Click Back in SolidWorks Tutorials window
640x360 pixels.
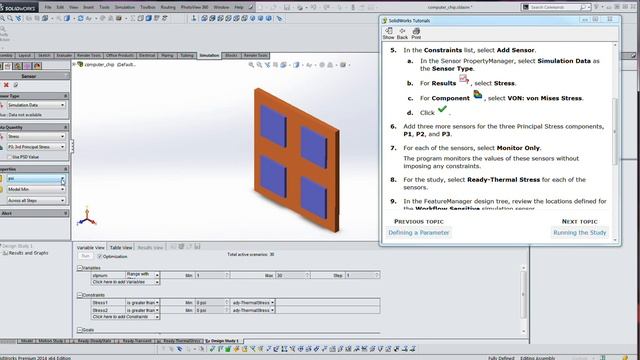(402, 33)
